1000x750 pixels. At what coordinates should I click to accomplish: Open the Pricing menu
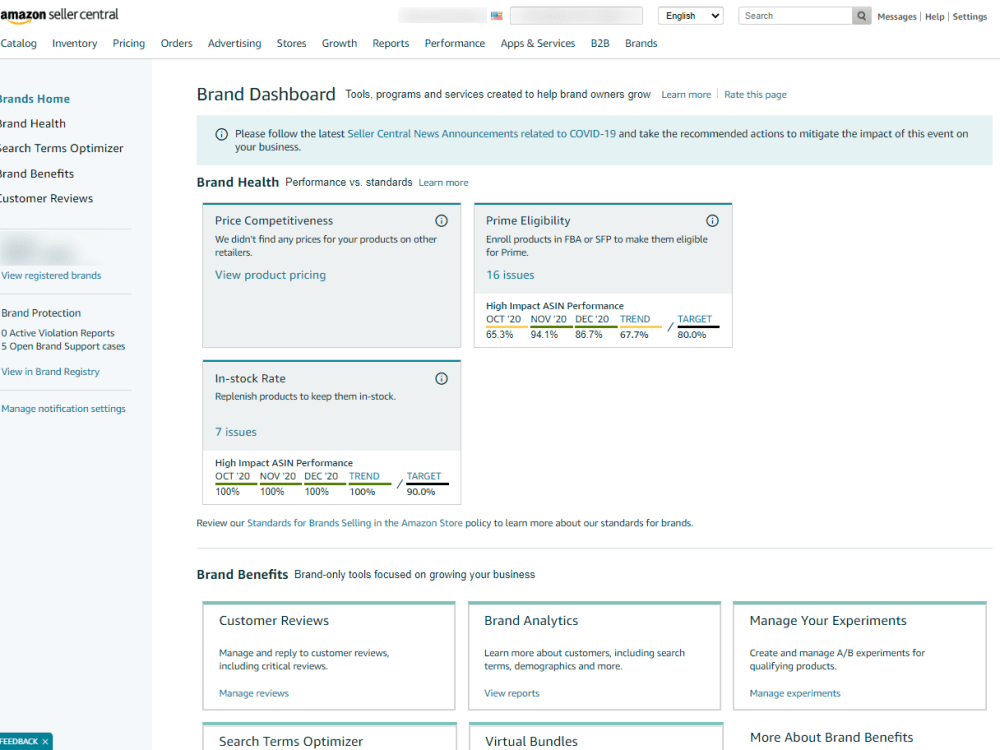click(x=129, y=43)
